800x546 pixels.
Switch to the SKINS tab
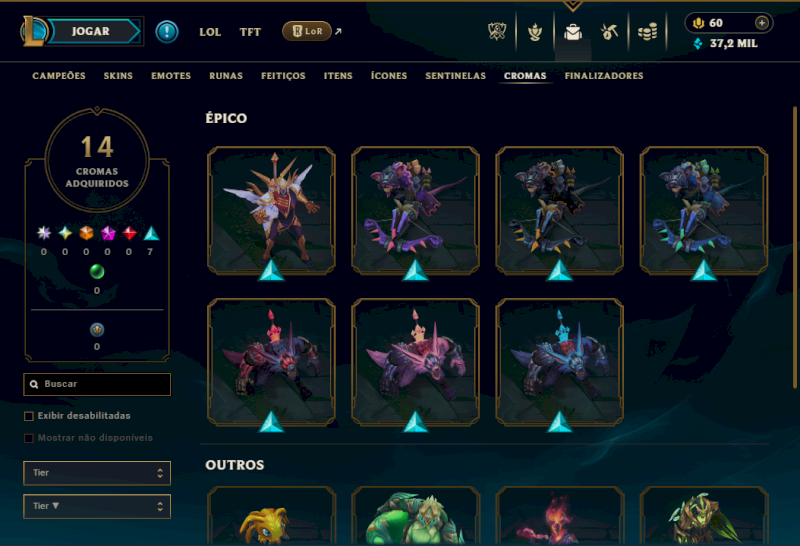pos(118,76)
